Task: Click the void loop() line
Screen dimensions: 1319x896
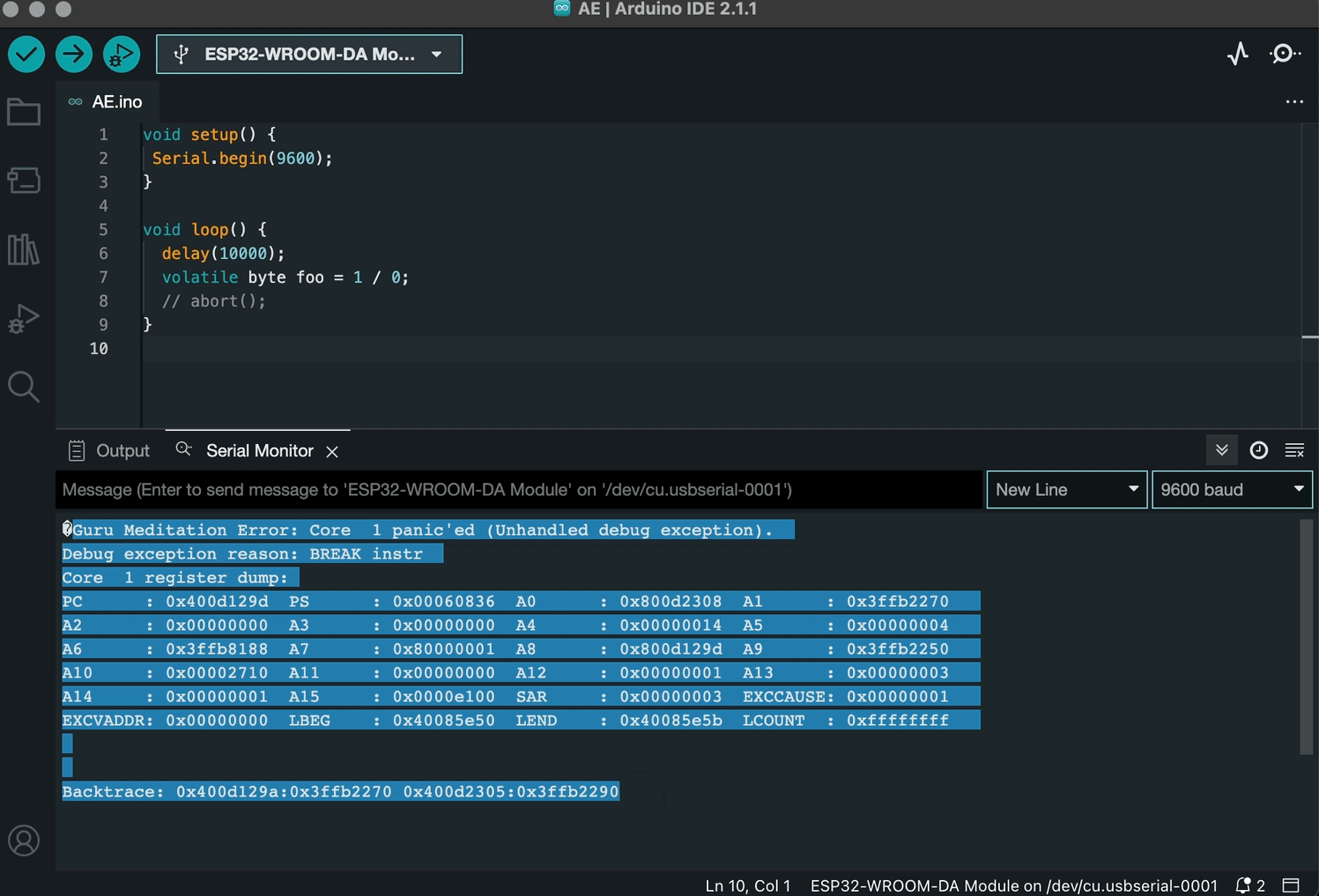Action: coord(204,230)
